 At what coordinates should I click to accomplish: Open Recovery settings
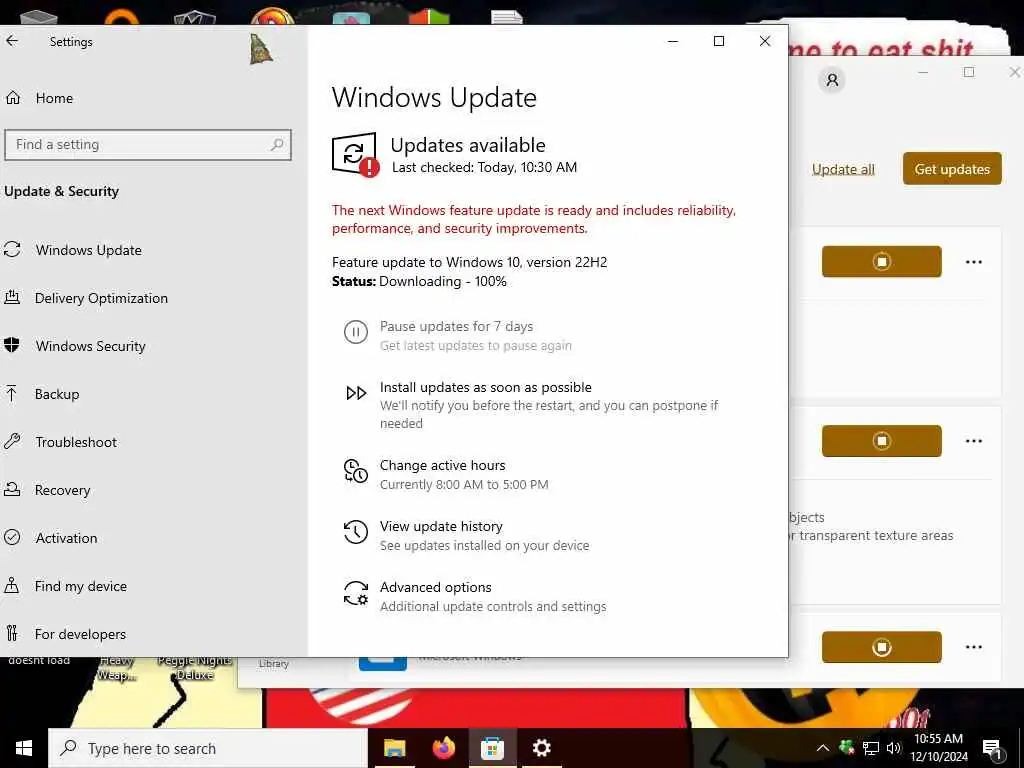point(62,490)
